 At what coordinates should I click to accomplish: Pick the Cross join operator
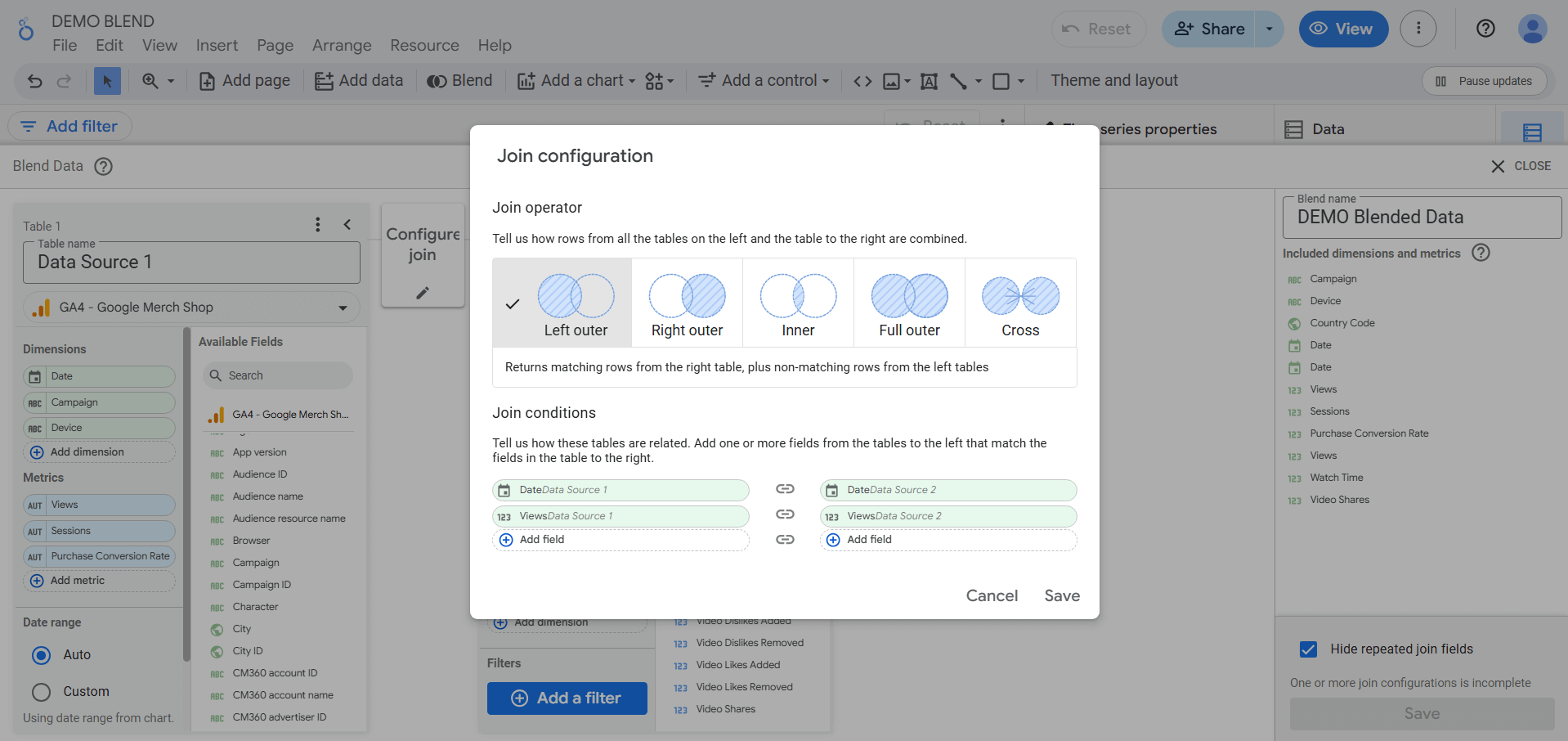pos(1020,304)
